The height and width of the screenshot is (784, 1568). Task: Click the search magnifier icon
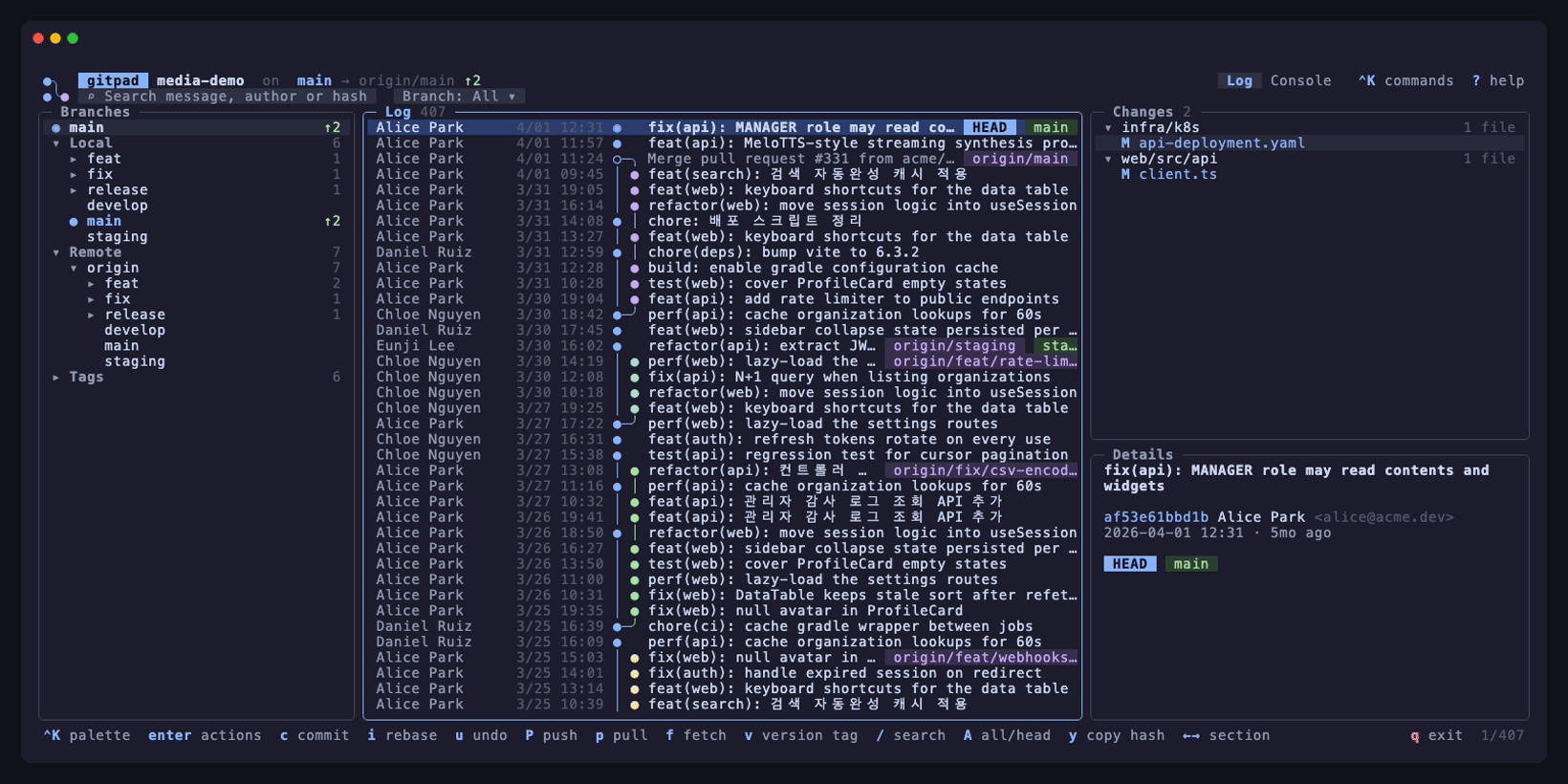tap(92, 97)
